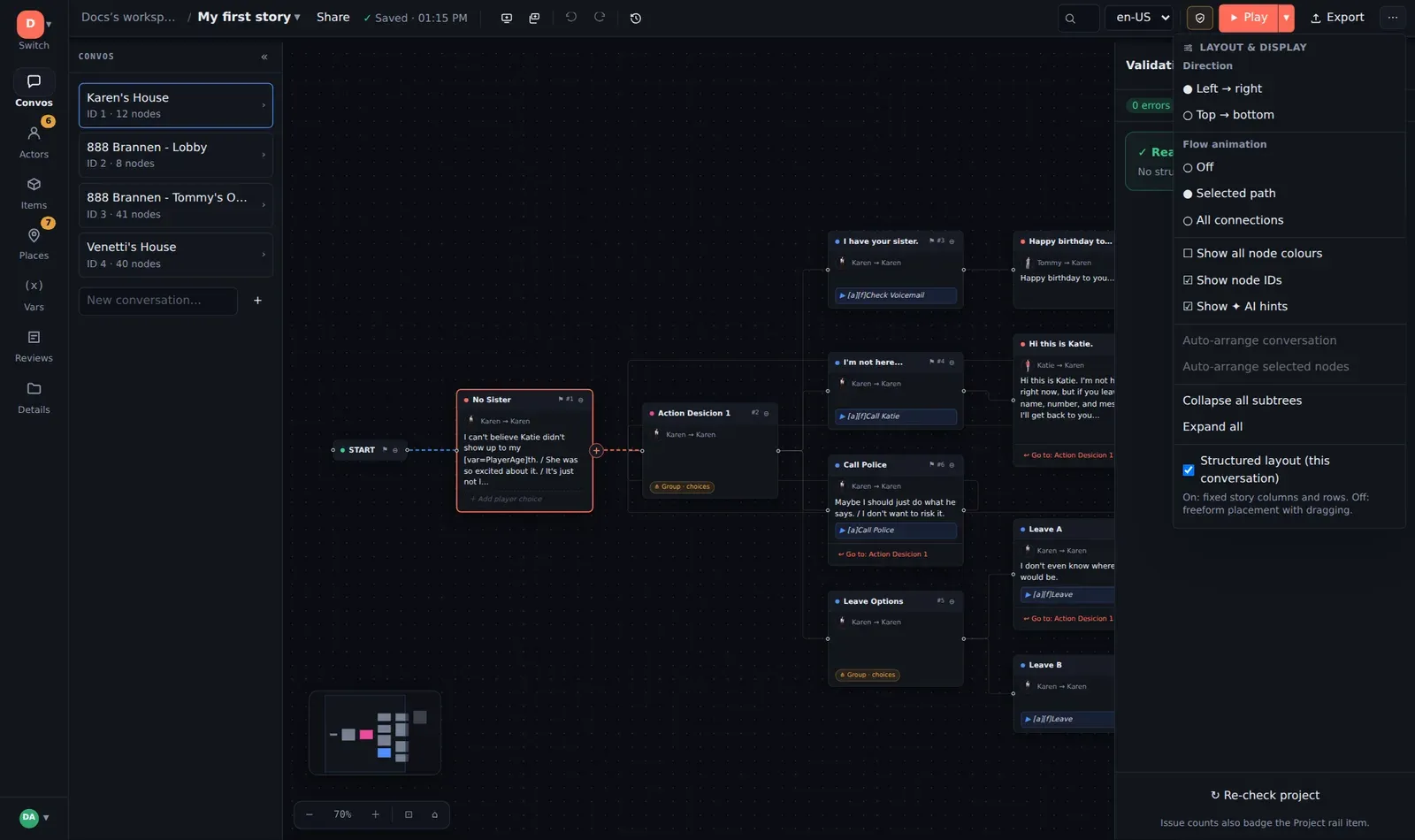Click the zoom in plus button
This screenshot has width=1415, height=840.
pos(375,814)
